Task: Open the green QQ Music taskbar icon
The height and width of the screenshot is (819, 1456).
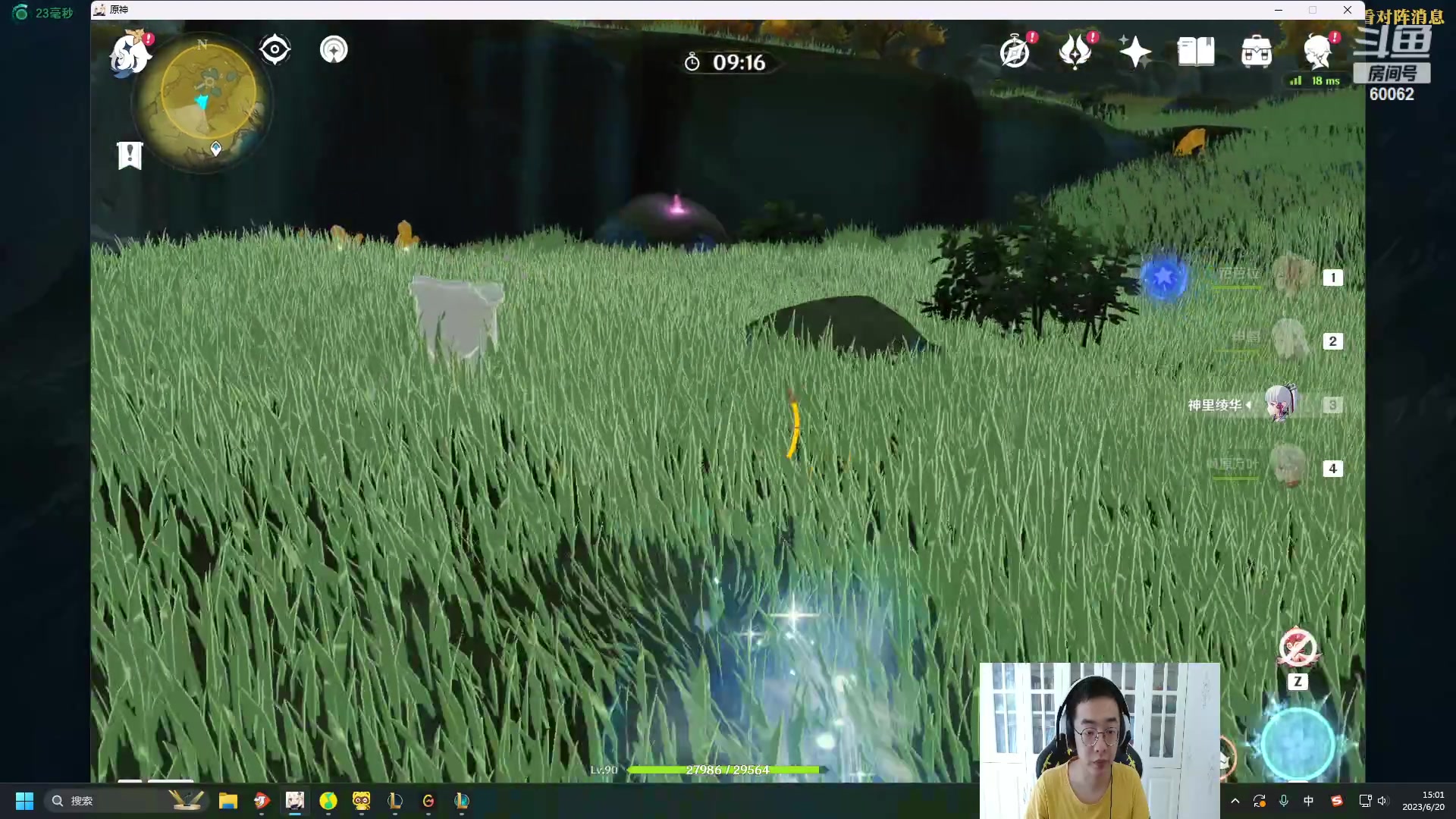Action: pos(328,801)
